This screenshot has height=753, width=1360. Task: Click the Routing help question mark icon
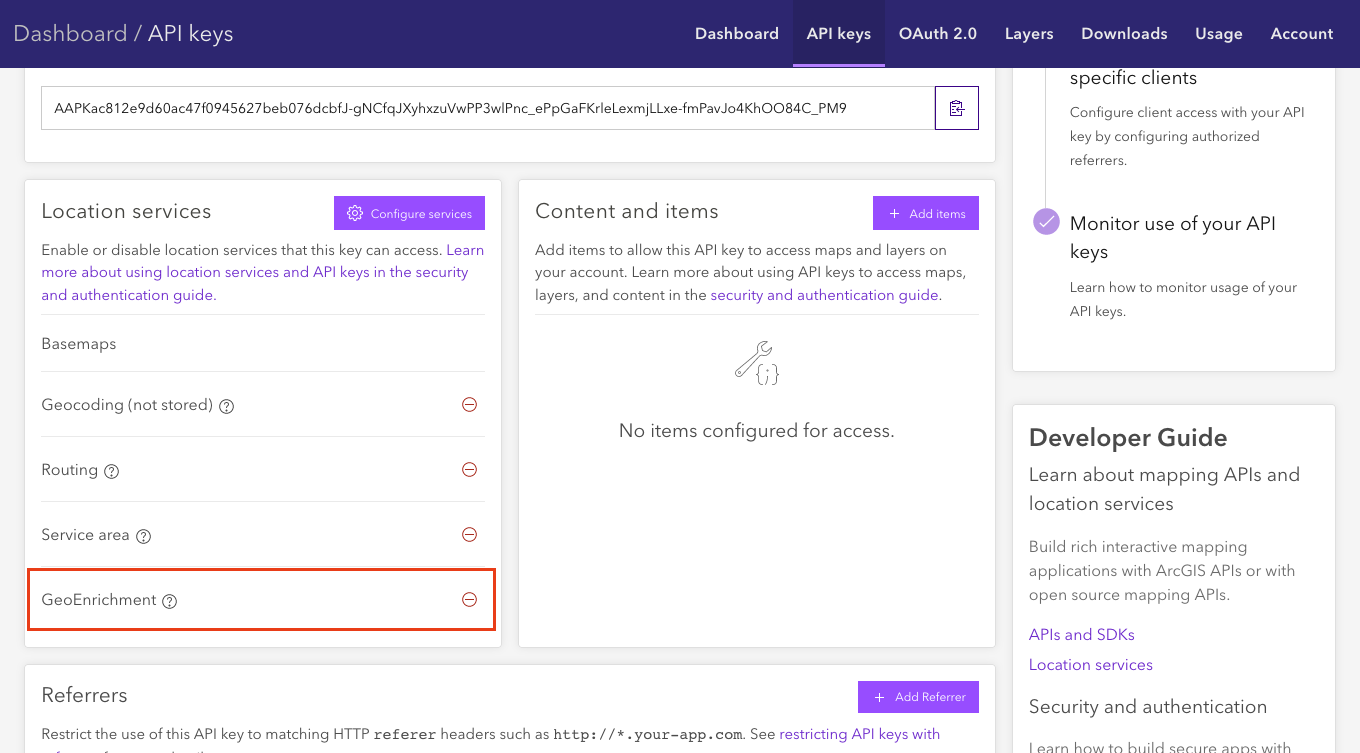[111, 471]
